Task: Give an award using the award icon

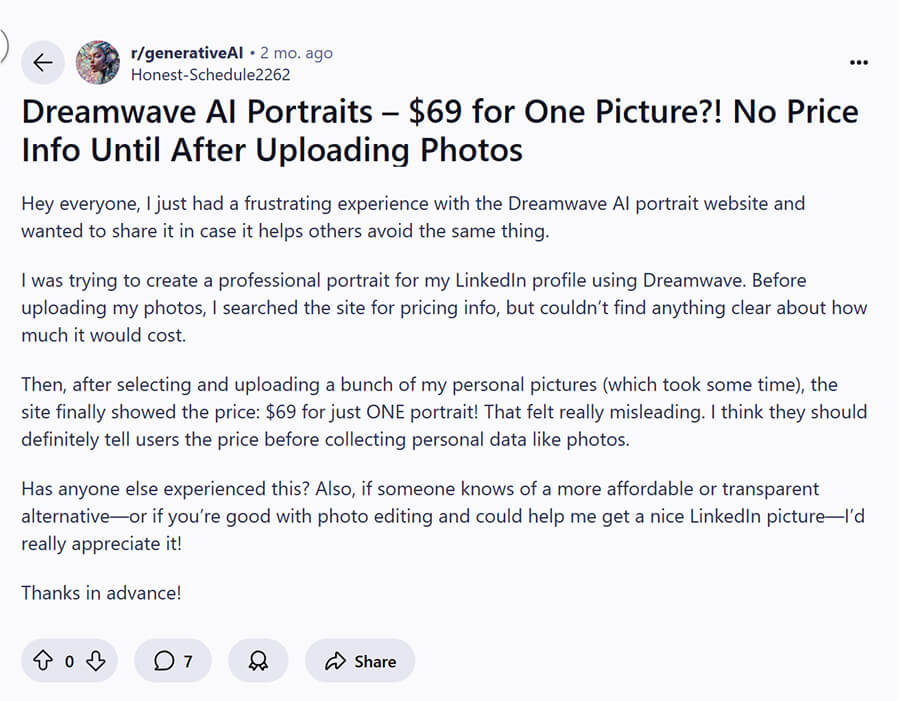Action: click(x=258, y=661)
